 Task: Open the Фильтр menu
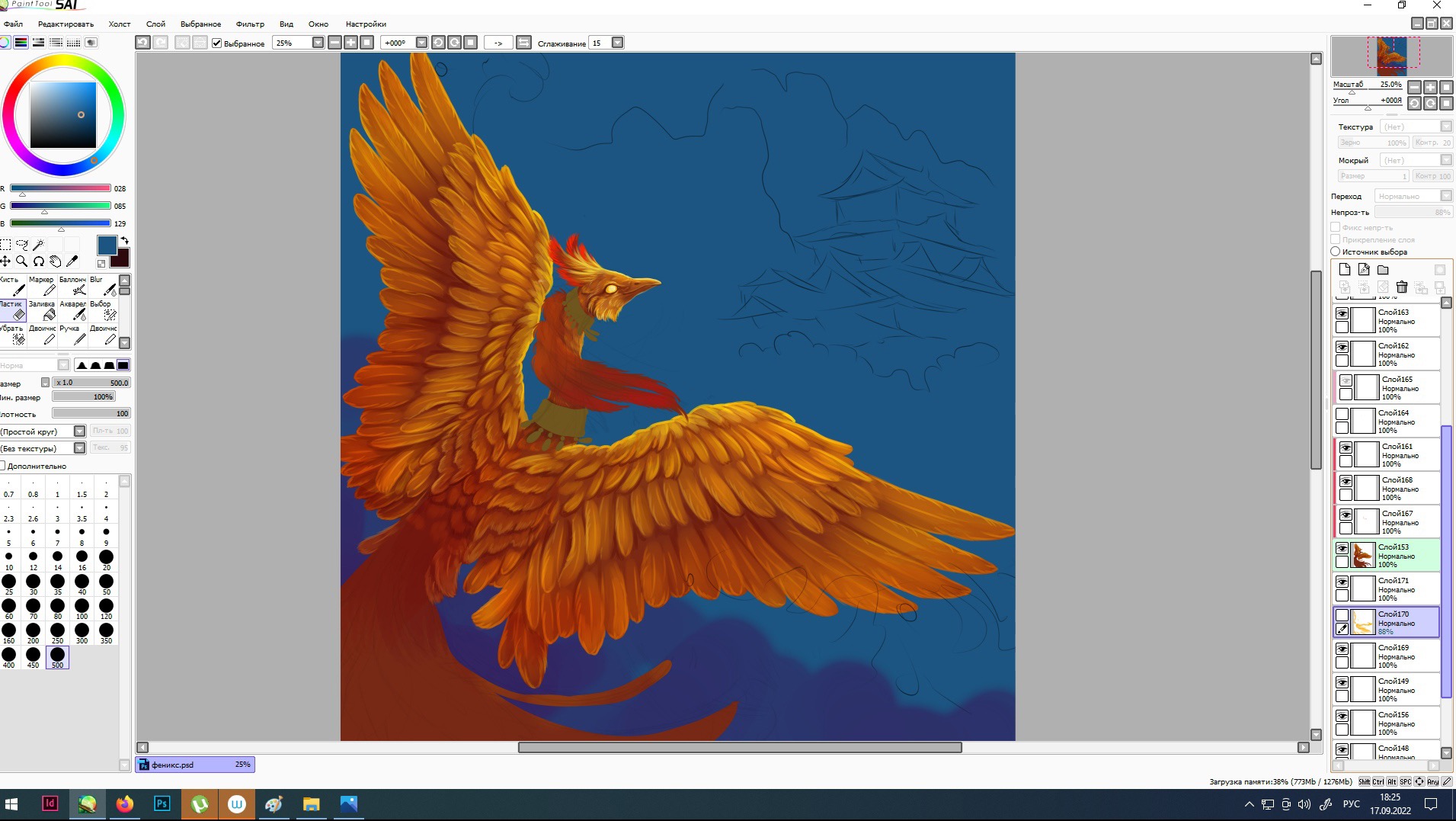pos(250,24)
